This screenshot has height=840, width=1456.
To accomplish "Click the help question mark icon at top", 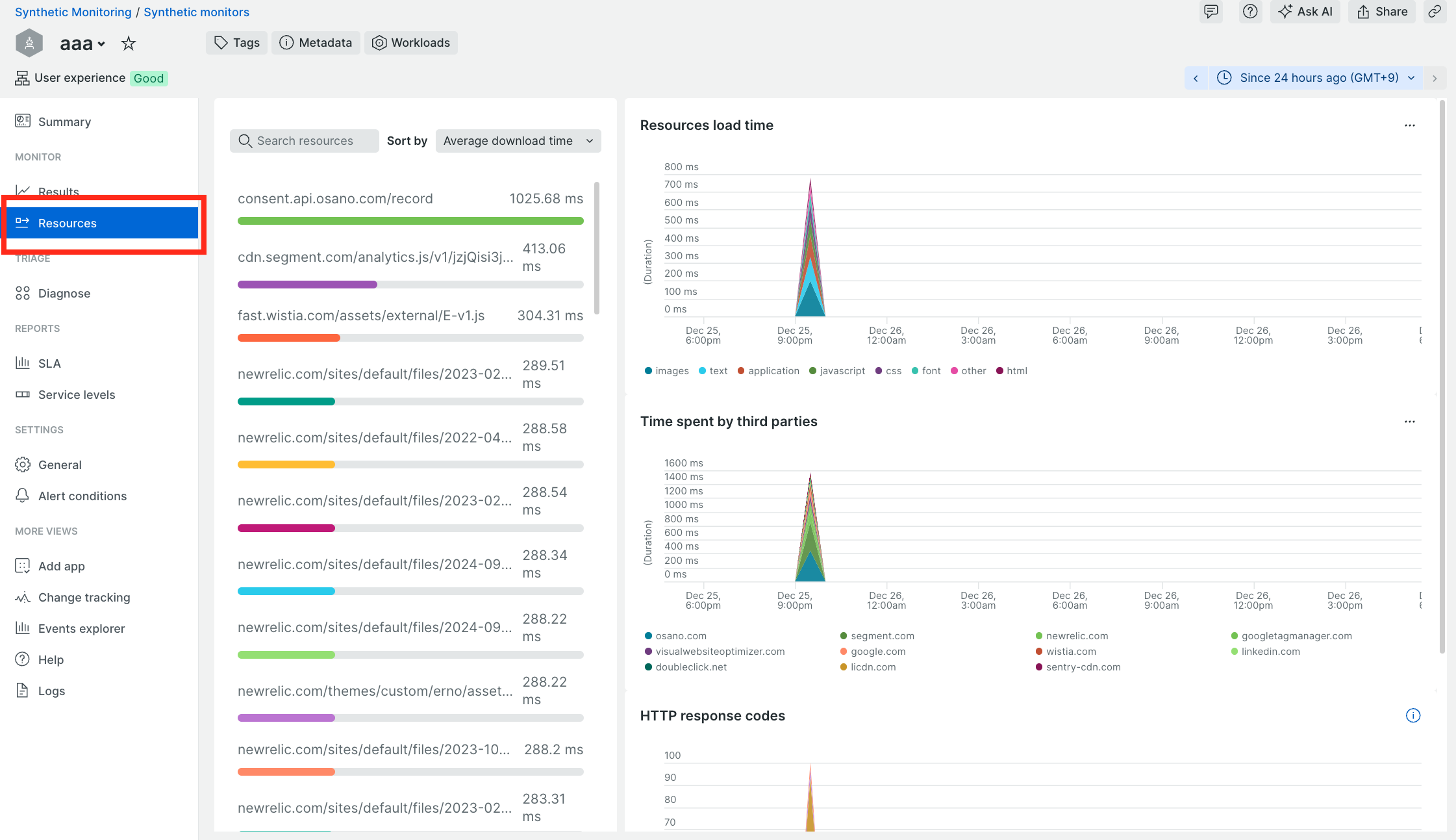I will [1249, 12].
